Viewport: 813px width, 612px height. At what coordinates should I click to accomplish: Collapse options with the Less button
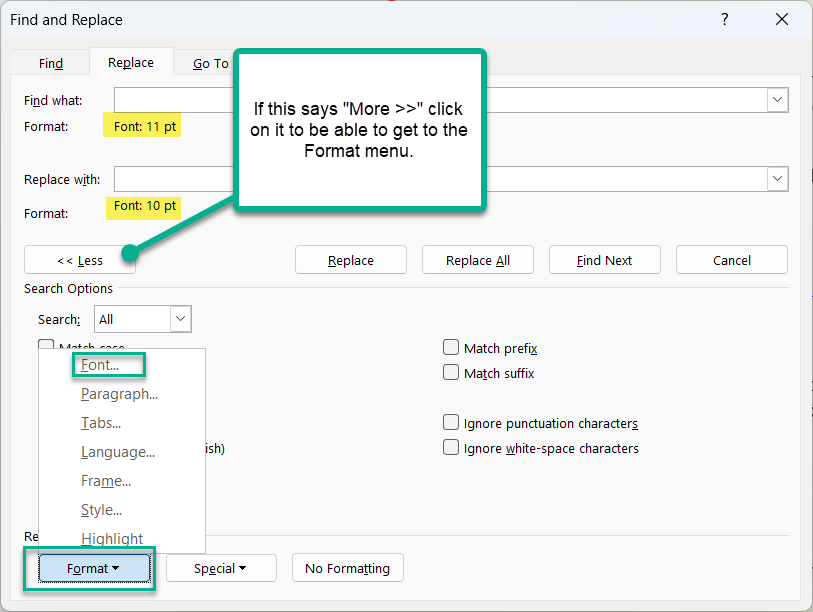point(80,260)
